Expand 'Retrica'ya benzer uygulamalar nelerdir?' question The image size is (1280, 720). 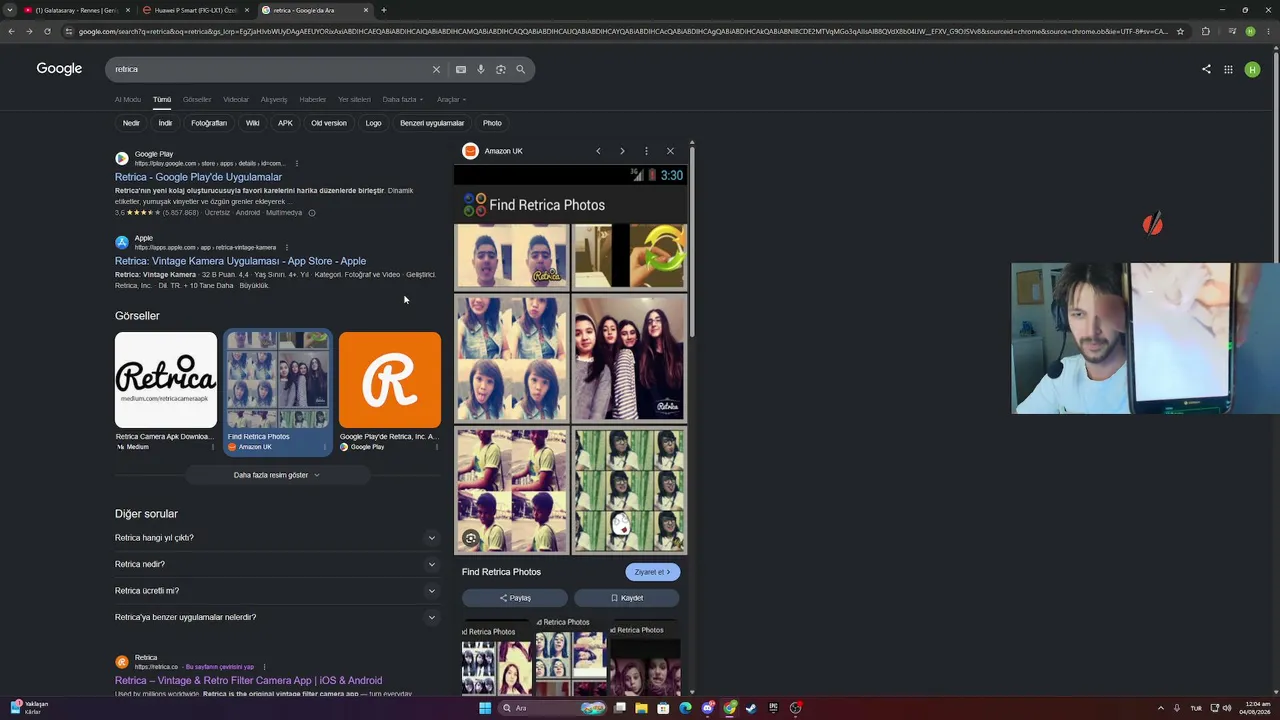276,617
